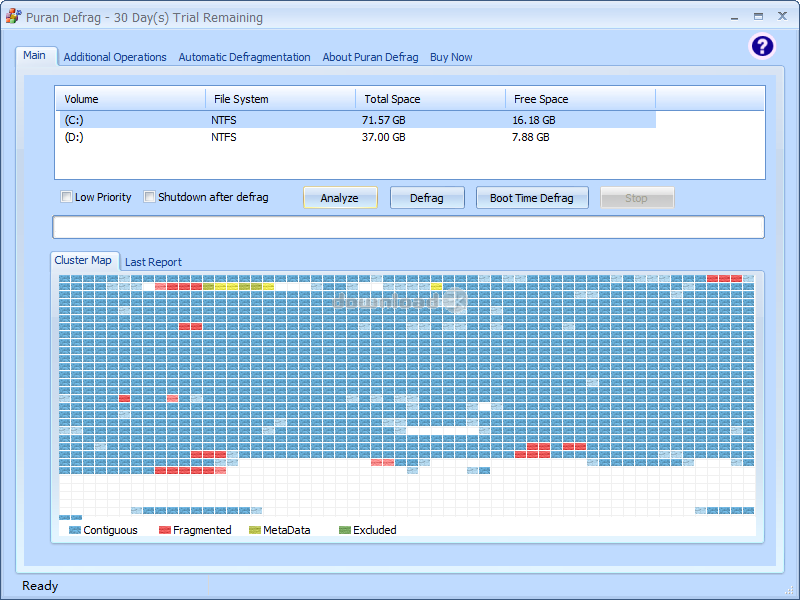The width and height of the screenshot is (800, 600).
Task: Toggle Shutdown after defrag checkbox
Action: 150,197
